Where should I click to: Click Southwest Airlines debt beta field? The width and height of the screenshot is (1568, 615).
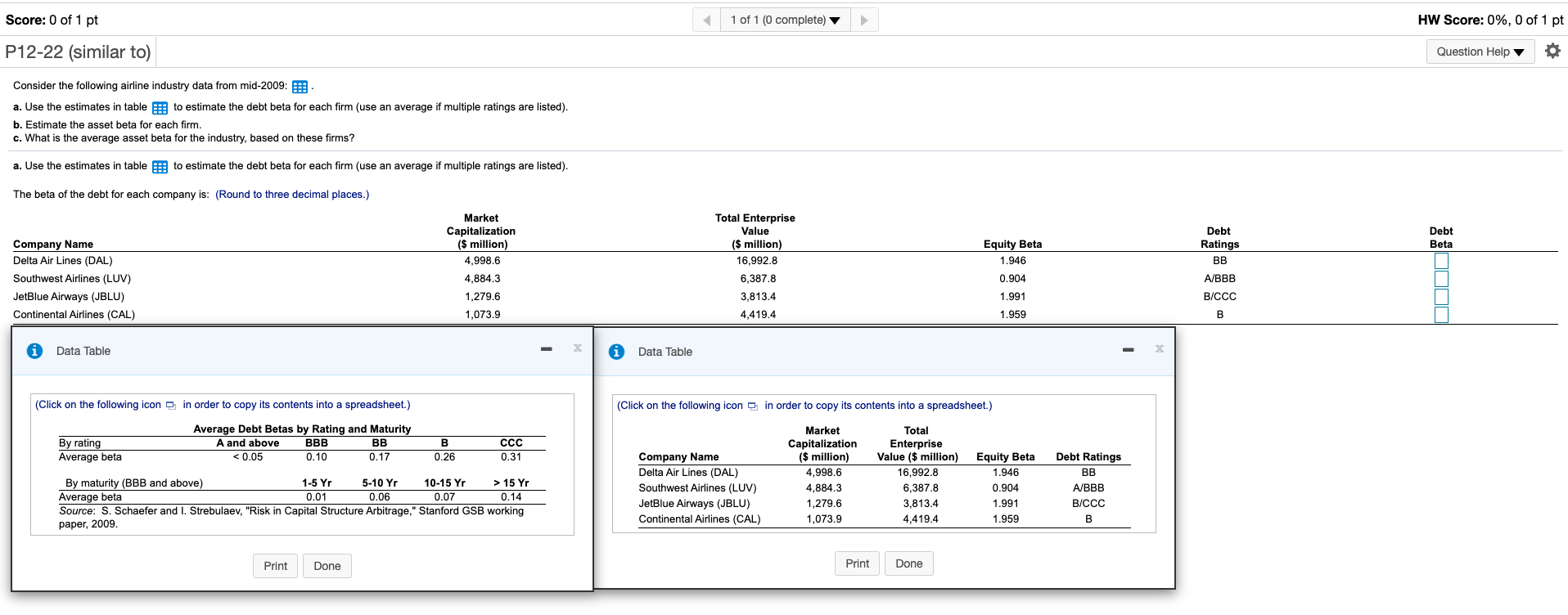[1441, 279]
